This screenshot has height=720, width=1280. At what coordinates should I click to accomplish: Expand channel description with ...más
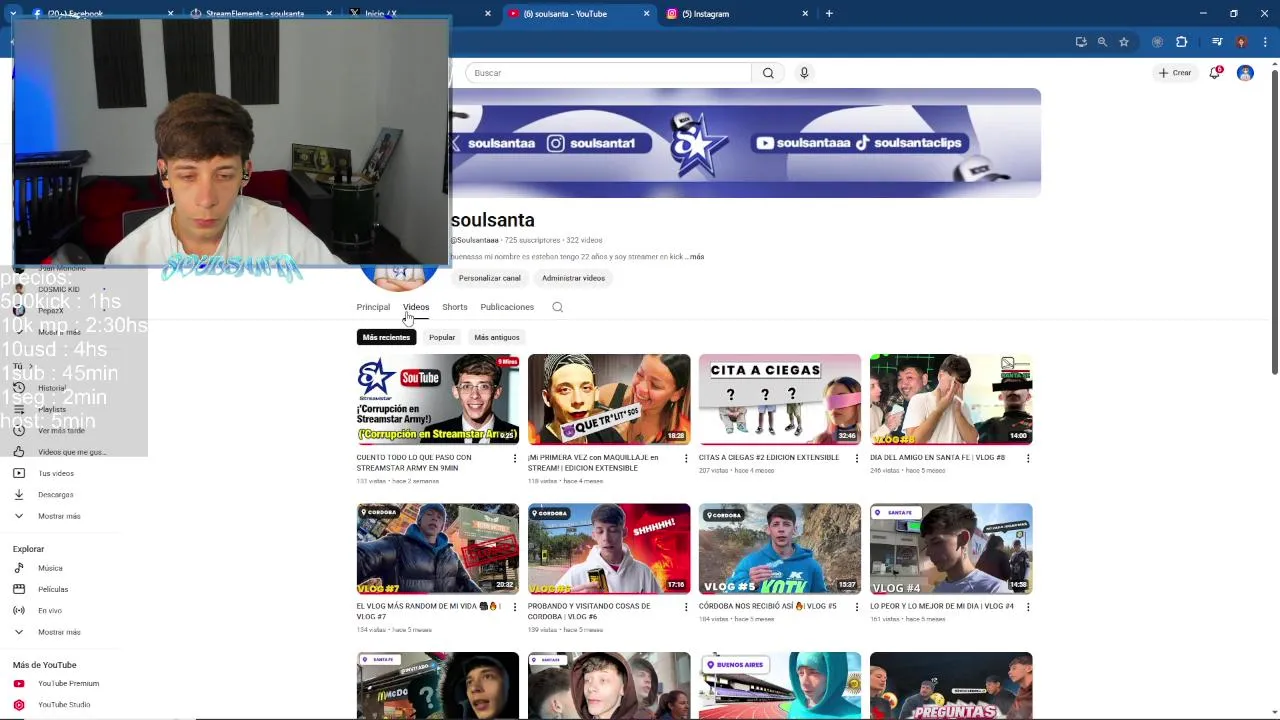696,257
